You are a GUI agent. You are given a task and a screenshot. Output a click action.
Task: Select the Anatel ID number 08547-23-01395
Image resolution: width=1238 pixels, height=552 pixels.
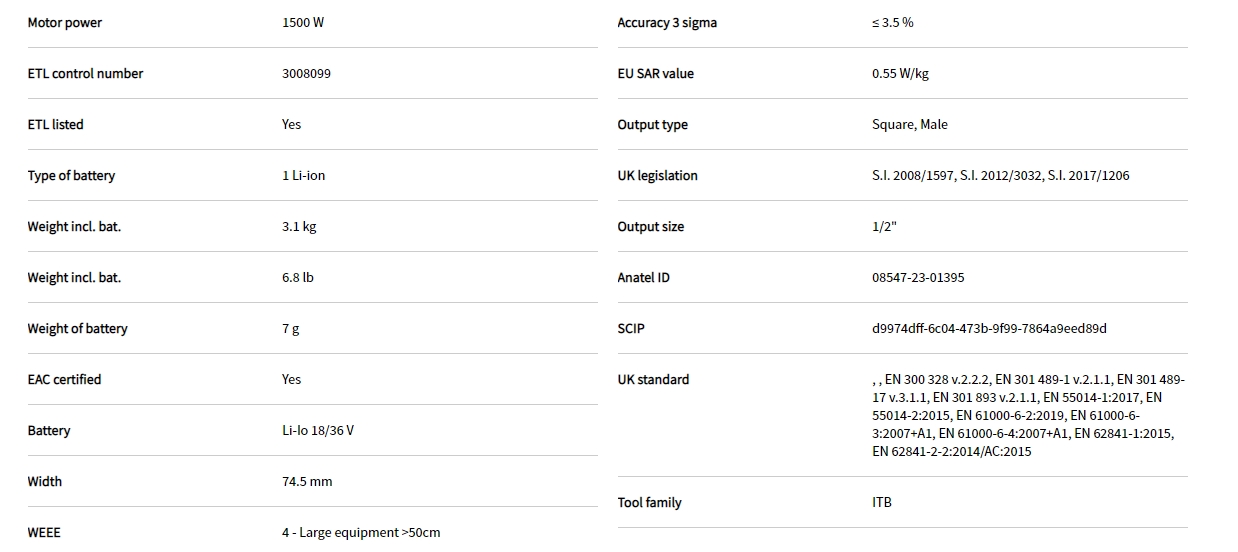tap(918, 278)
